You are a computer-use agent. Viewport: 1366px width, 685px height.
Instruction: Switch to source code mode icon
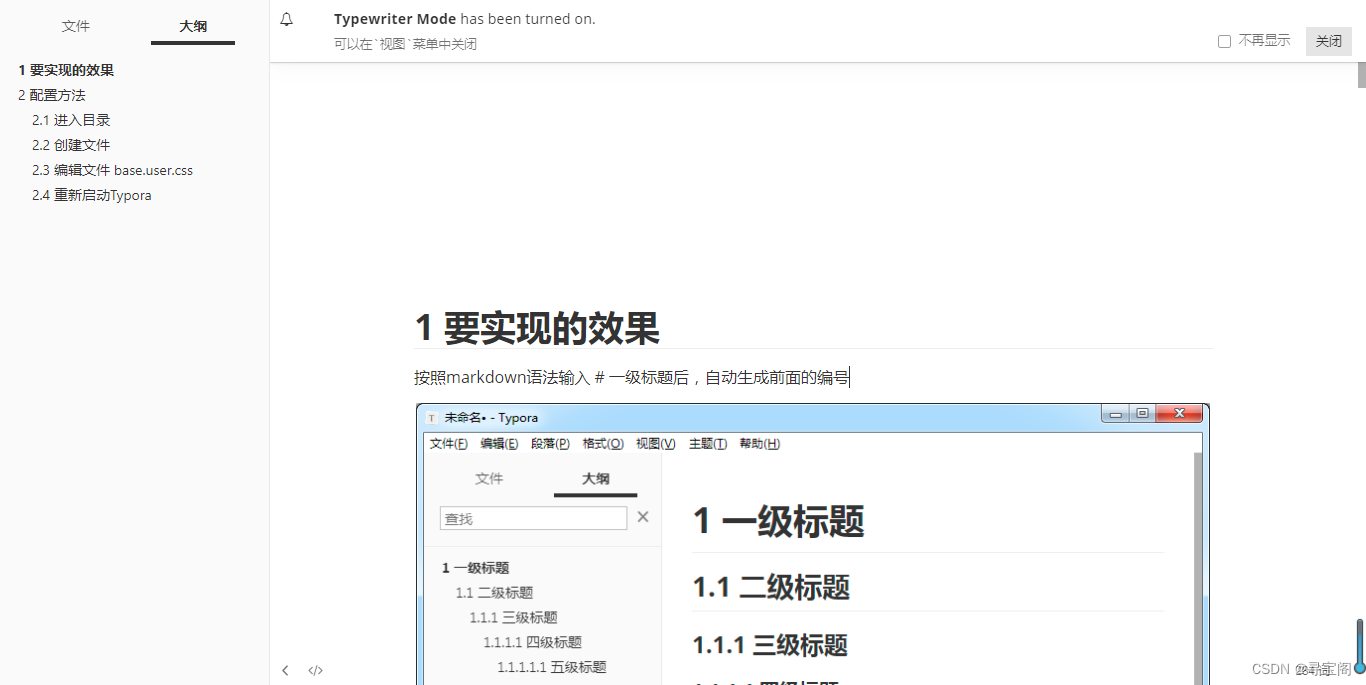coord(315,670)
